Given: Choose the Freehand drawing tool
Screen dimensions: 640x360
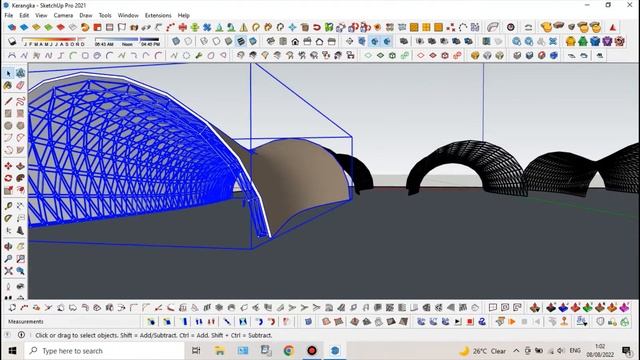Looking at the screenshot, I should pyautogui.click(x=20, y=101).
